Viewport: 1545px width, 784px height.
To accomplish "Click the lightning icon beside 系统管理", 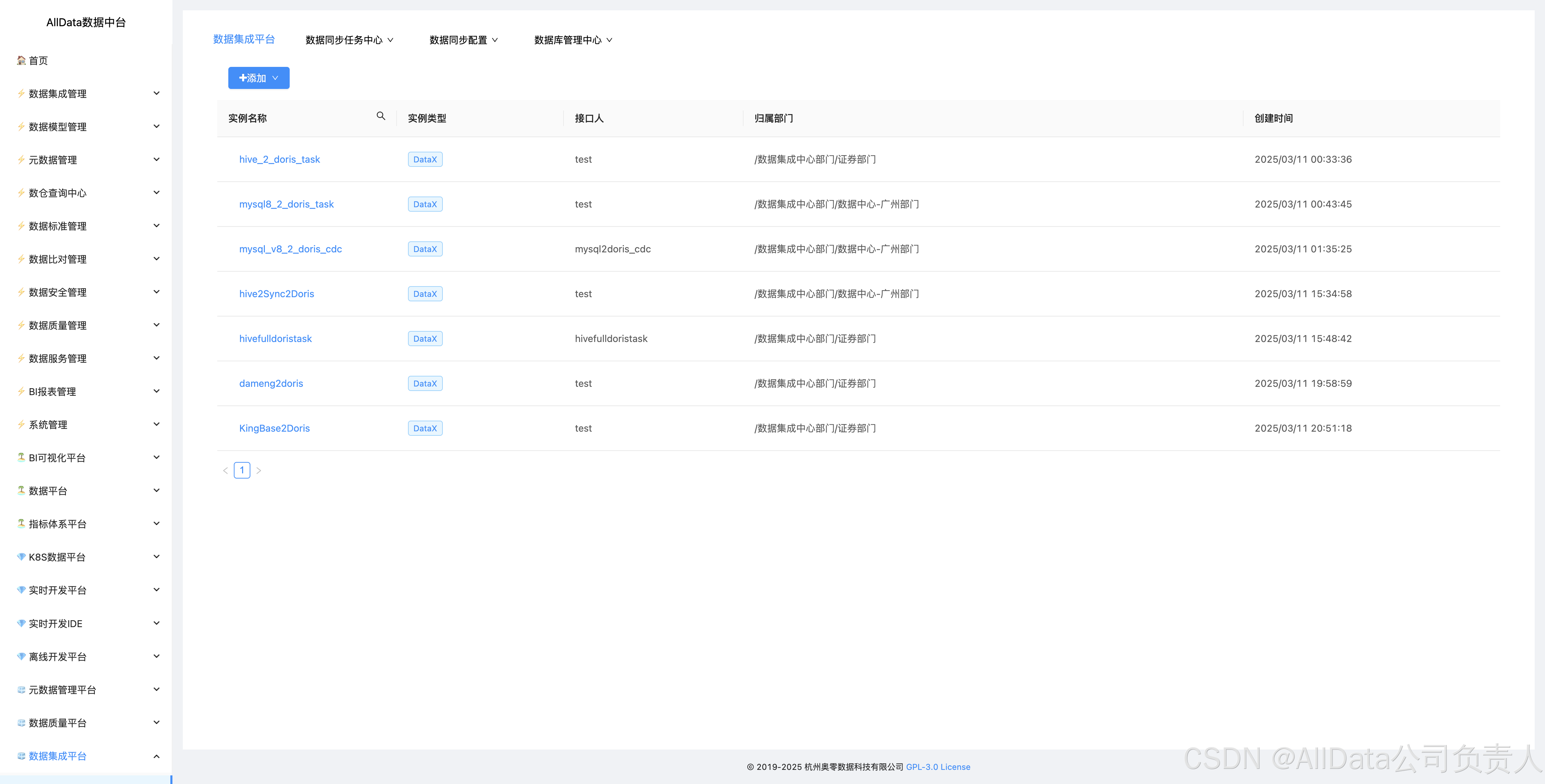I will pyautogui.click(x=22, y=424).
